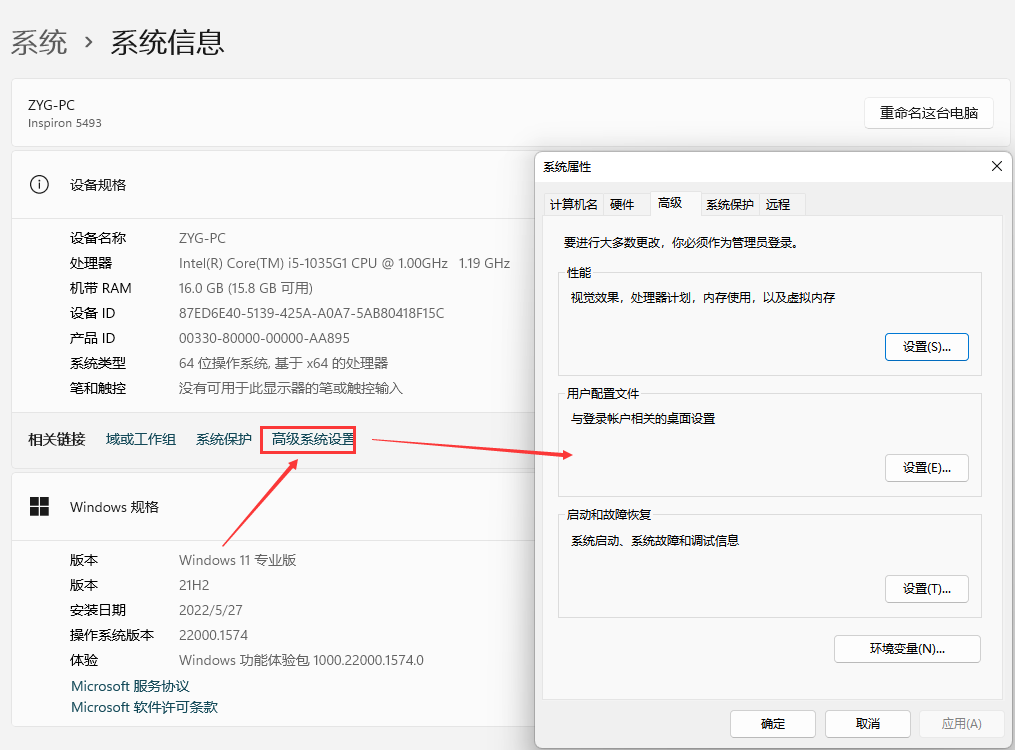The height and width of the screenshot is (750, 1015).
Task: Open user profiles 设置(E)... button
Action: coord(926,468)
